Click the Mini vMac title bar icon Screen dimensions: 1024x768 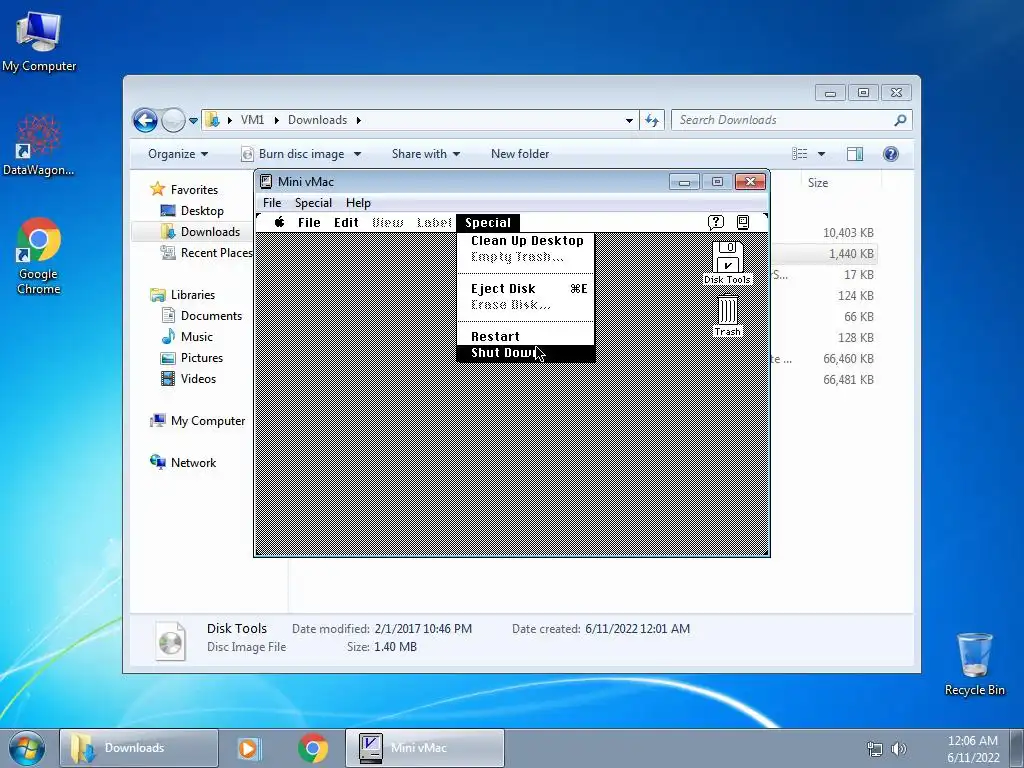click(x=266, y=182)
